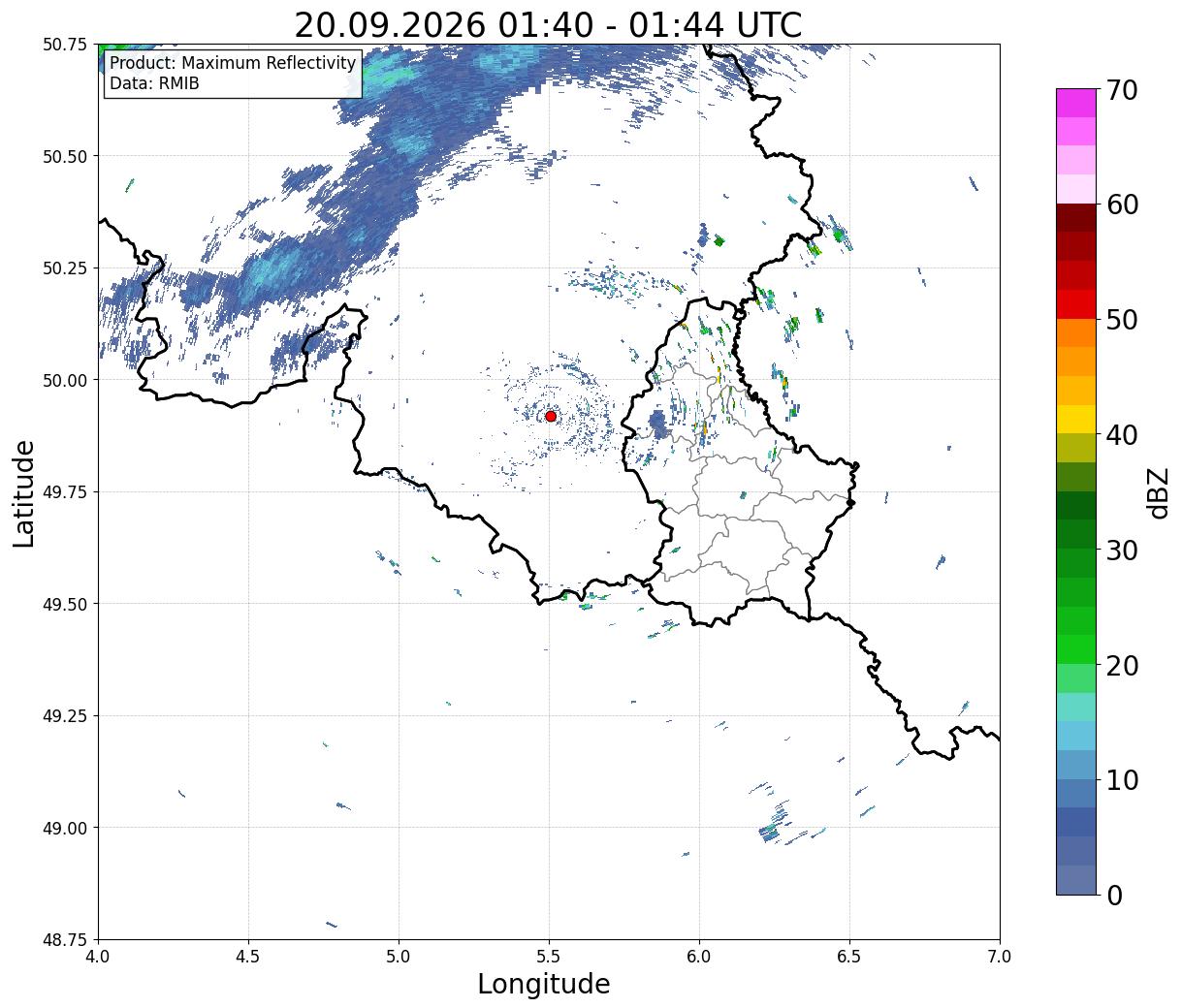Click the 48.75 latitude tick label
1182x1008 pixels.
65,939
